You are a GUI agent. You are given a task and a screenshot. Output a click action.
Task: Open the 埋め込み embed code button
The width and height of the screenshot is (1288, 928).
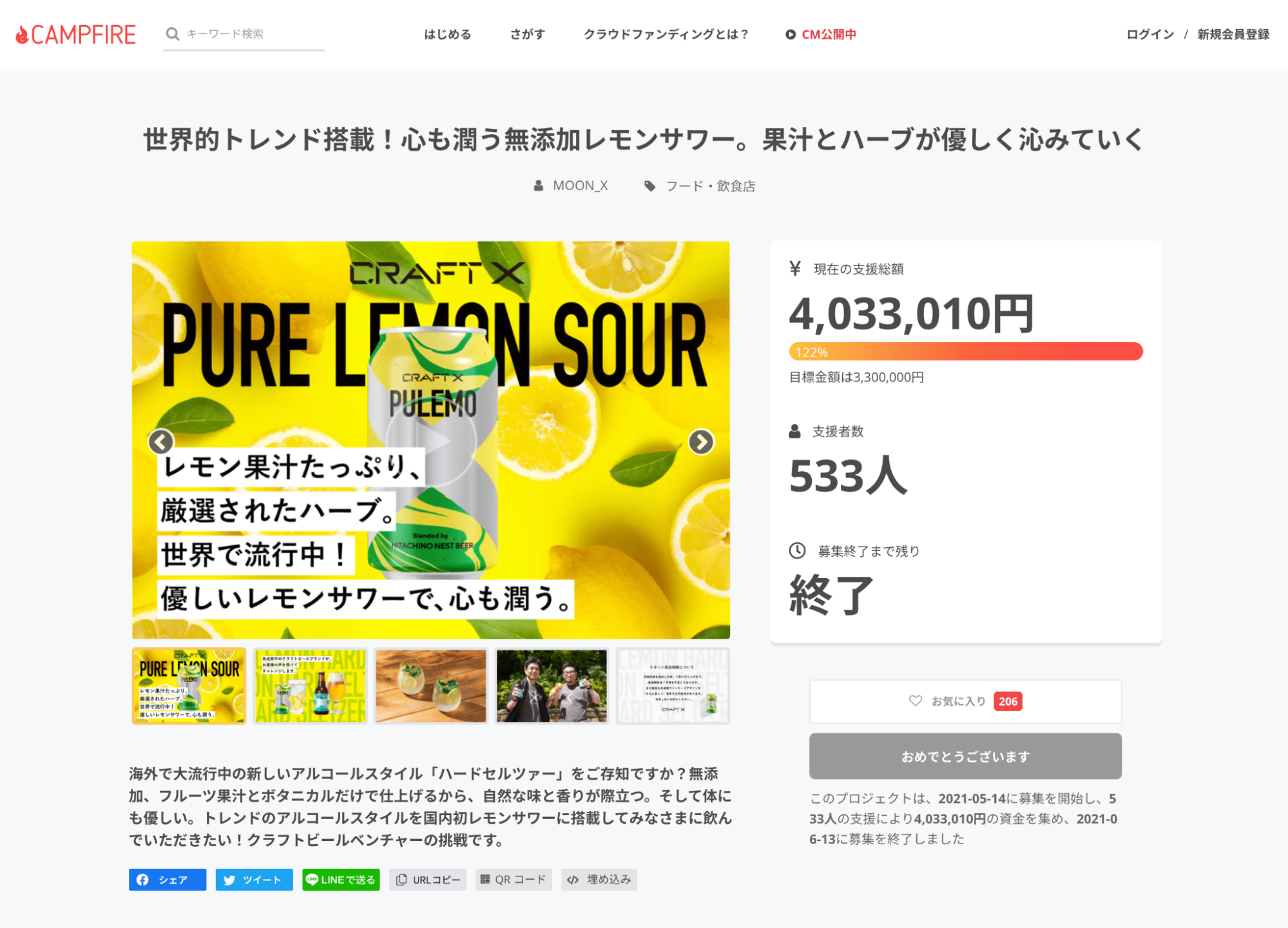(599, 880)
